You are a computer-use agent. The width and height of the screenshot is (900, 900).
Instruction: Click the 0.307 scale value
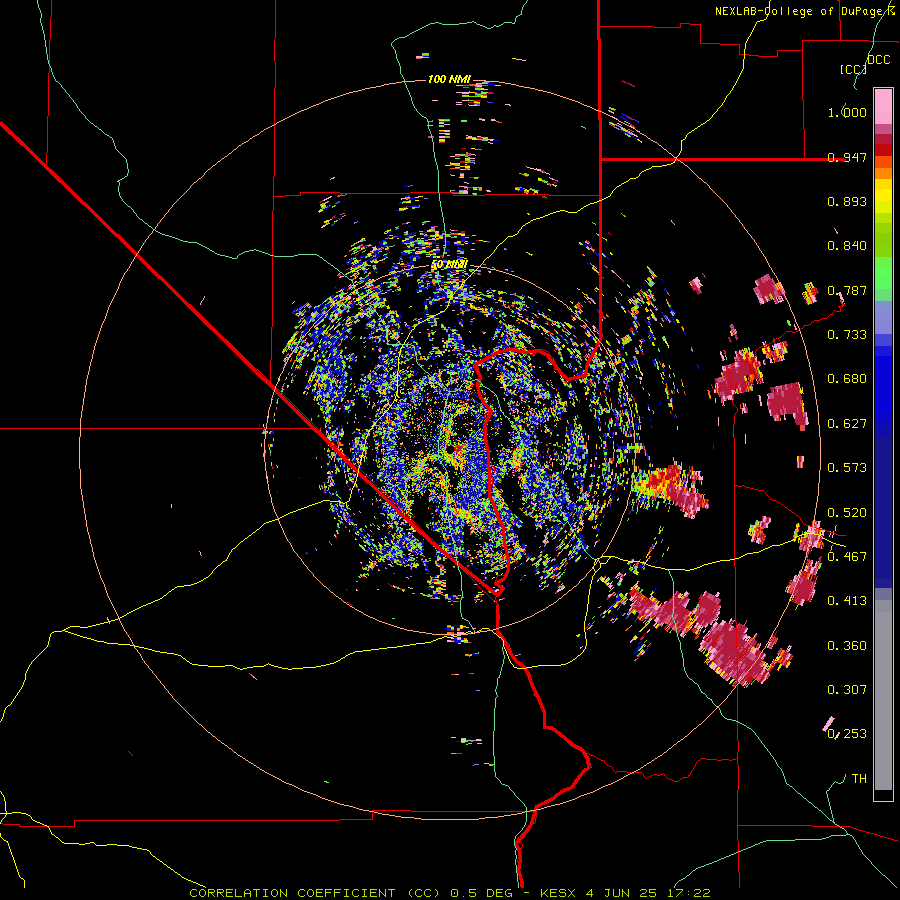point(847,690)
